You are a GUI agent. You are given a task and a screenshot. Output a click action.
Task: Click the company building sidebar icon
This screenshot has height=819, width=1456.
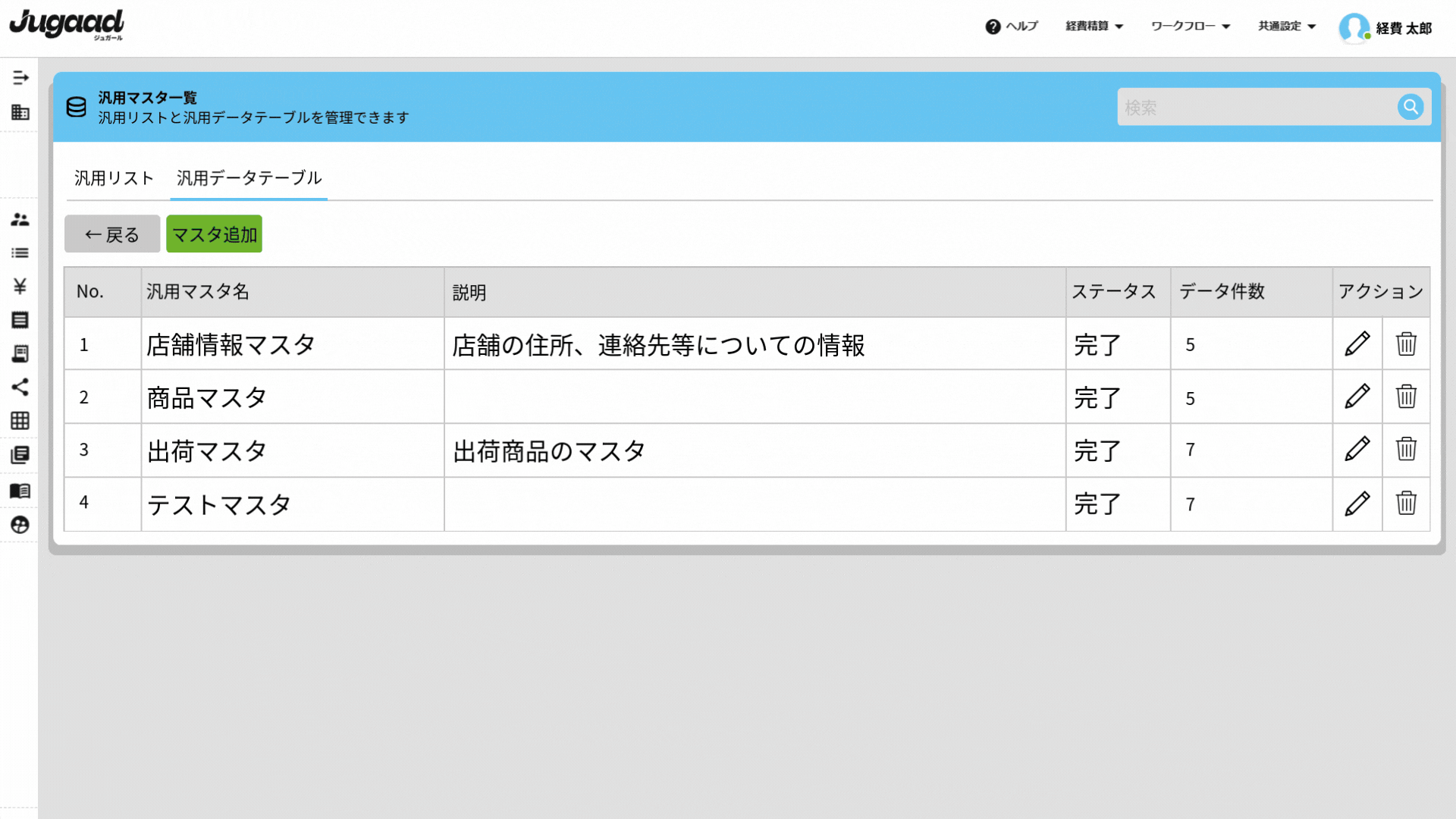(20, 113)
